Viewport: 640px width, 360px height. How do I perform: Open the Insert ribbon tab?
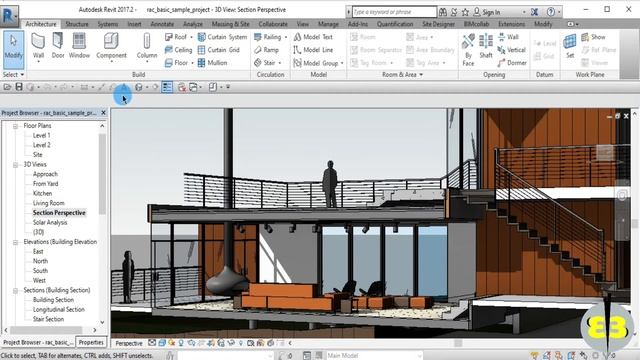[x=134, y=24]
